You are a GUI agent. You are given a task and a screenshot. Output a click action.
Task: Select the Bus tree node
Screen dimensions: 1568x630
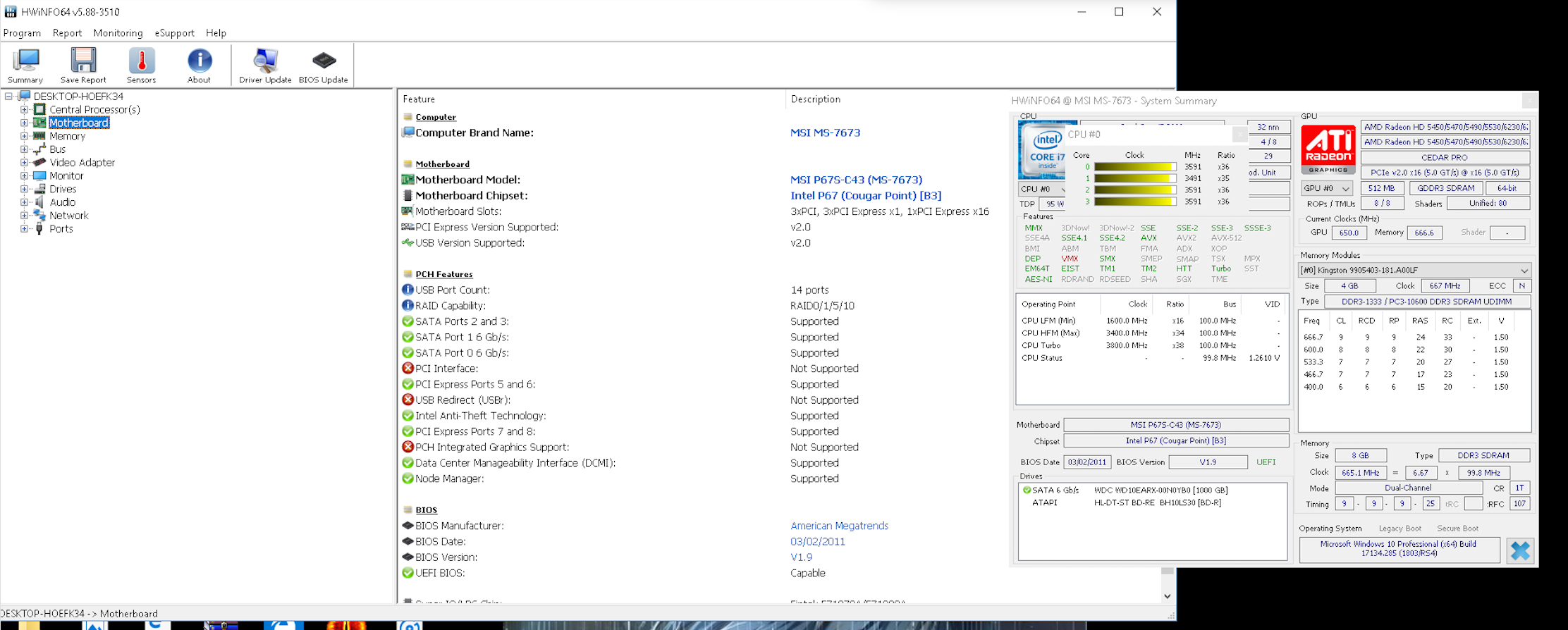(x=57, y=149)
